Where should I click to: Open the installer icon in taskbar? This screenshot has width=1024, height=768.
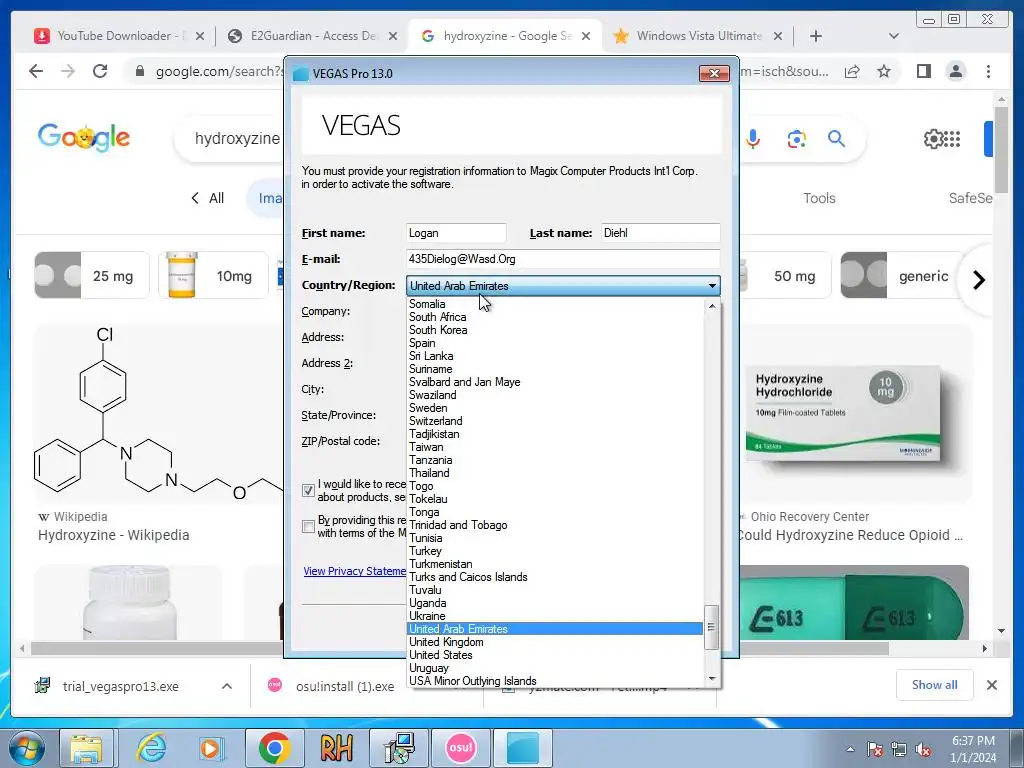tap(398, 748)
